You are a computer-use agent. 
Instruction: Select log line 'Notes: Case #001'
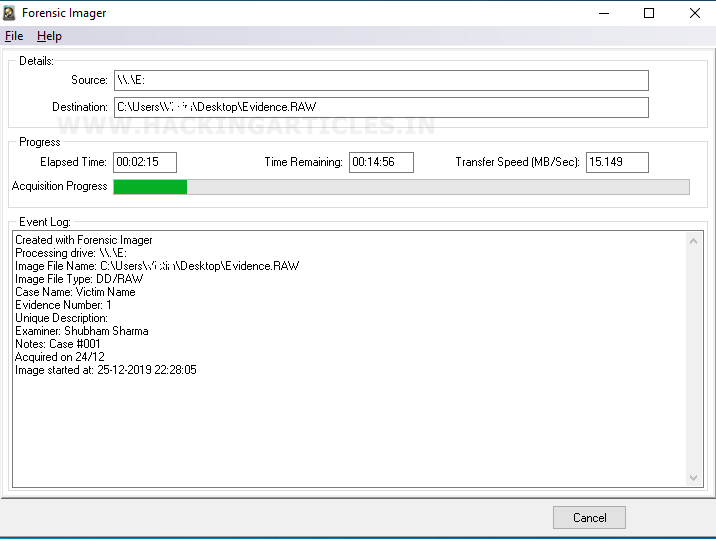58,344
